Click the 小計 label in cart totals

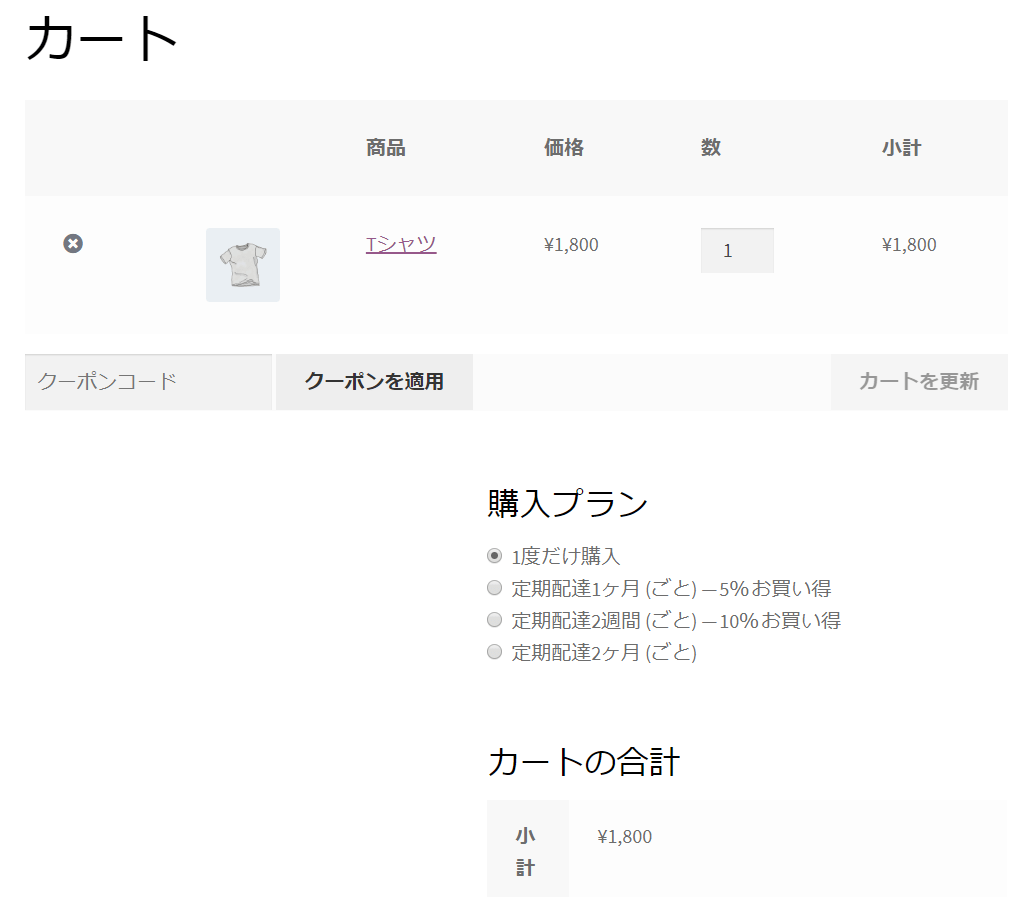point(525,852)
